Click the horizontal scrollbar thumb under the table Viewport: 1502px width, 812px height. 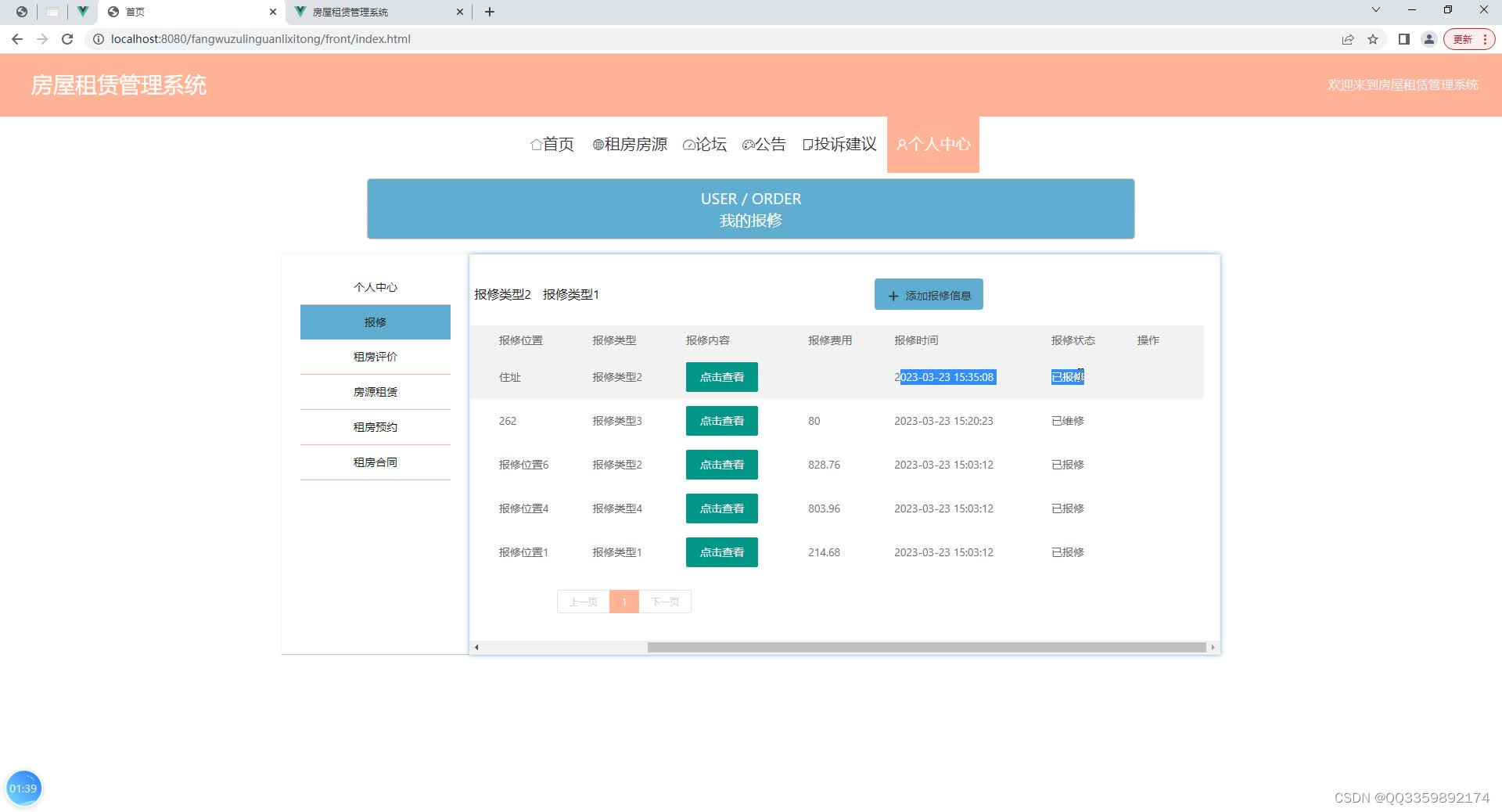coord(926,647)
